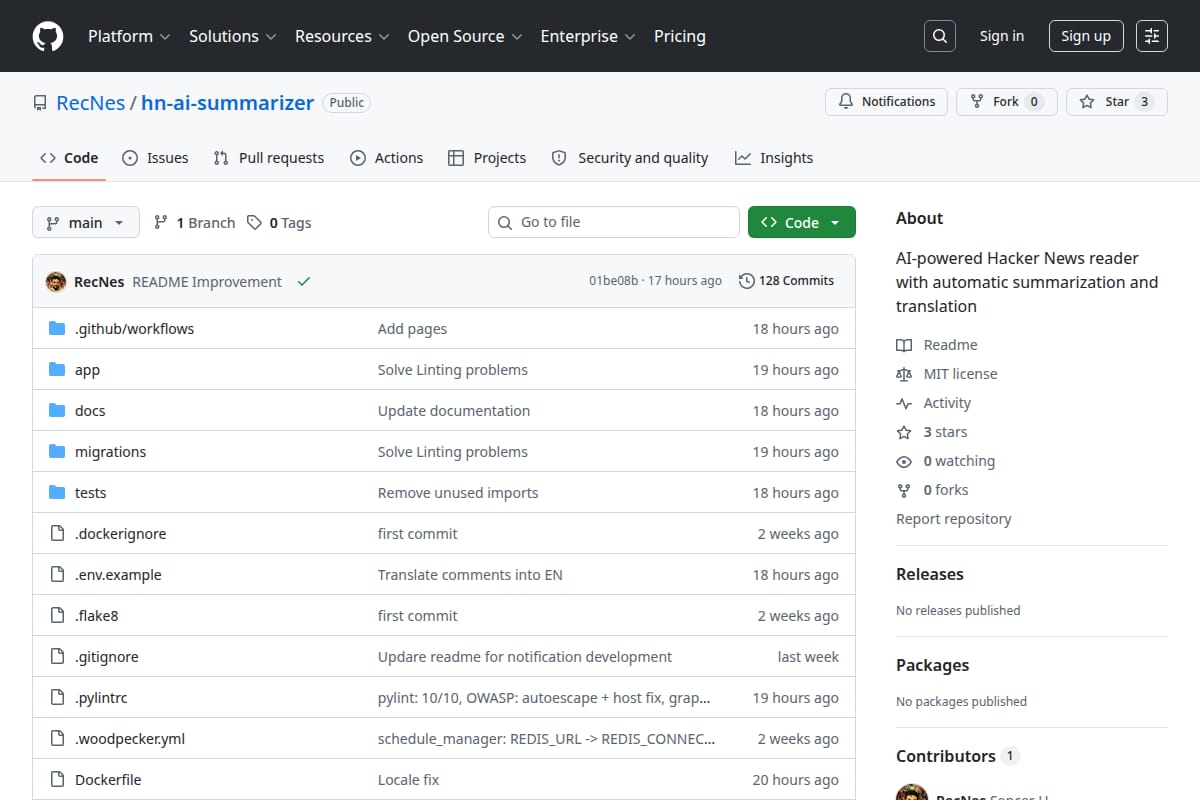
Task: Open the Security and quality tab
Action: pyautogui.click(x=630, y=158)
